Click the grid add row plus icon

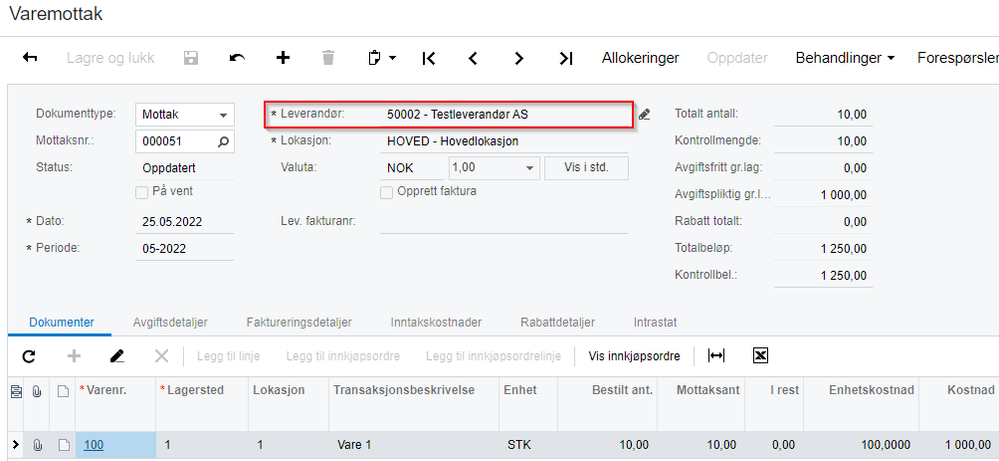pos(74,356)
